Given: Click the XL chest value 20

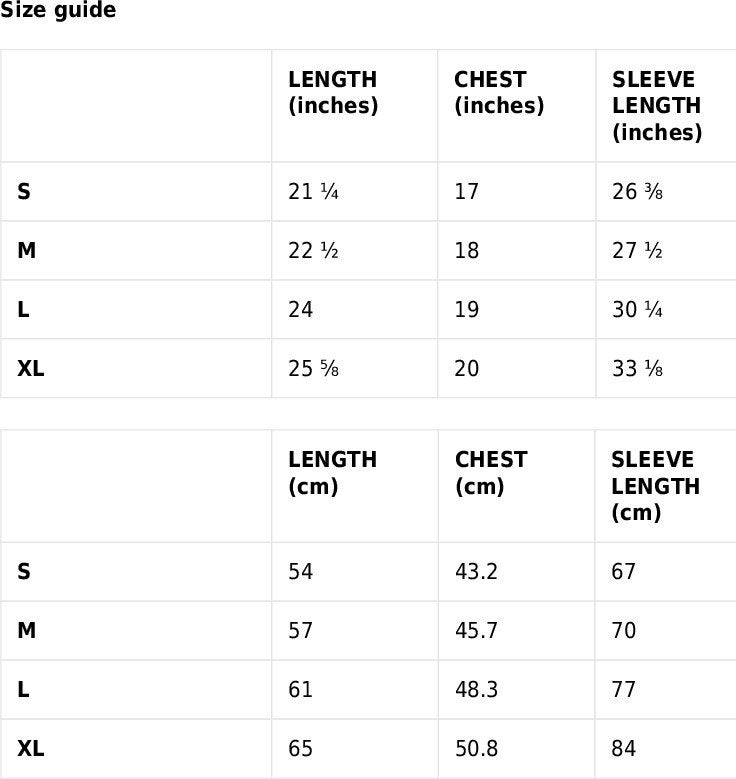Looking at the screenshot, I should pyautogui.click(x=467, y=369).
